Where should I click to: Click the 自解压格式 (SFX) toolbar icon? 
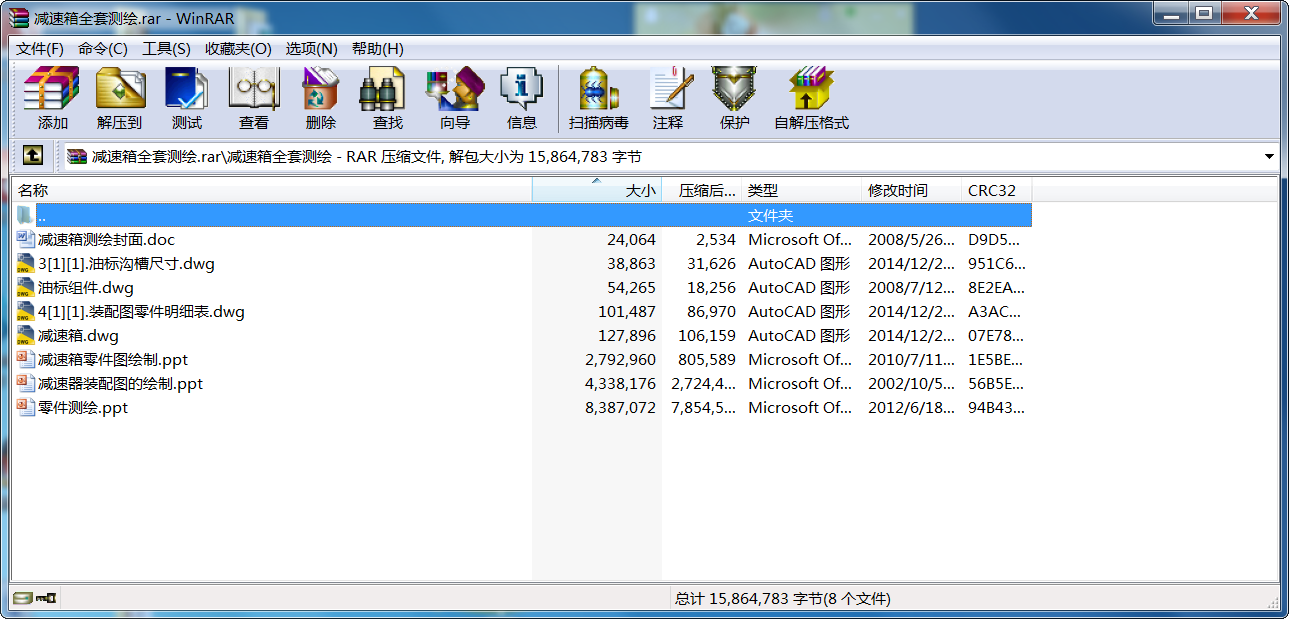[x=811, y=89]
